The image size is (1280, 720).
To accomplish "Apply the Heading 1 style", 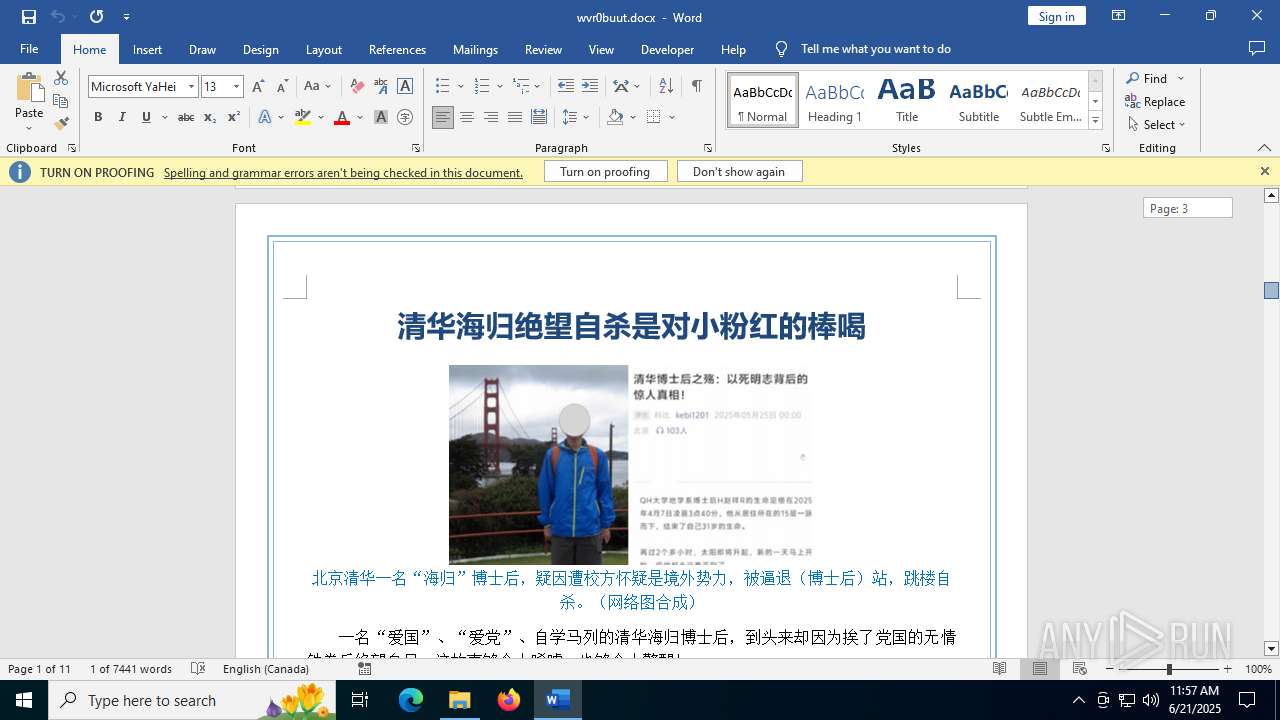I will pos(834,101).
